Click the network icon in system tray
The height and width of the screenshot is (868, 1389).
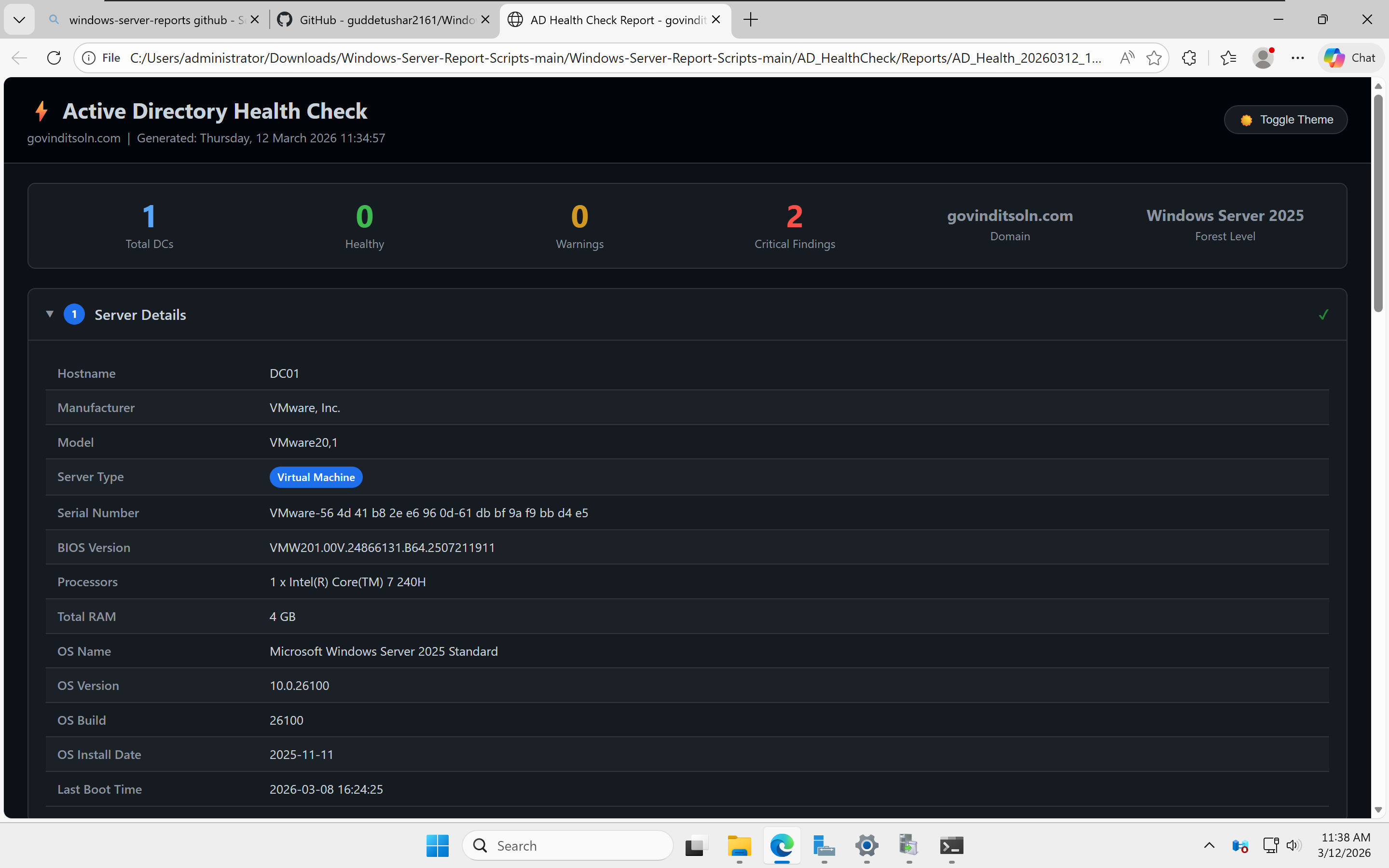(1270, 845)
